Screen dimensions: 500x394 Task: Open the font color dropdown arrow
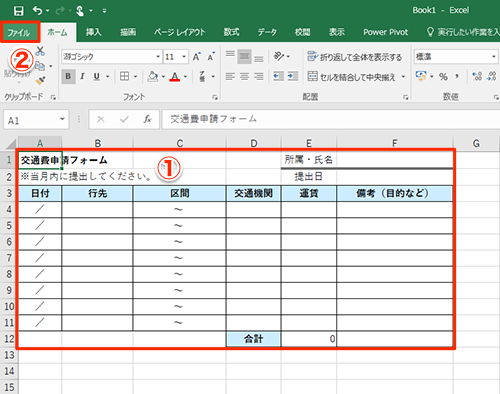coord(185,77)
